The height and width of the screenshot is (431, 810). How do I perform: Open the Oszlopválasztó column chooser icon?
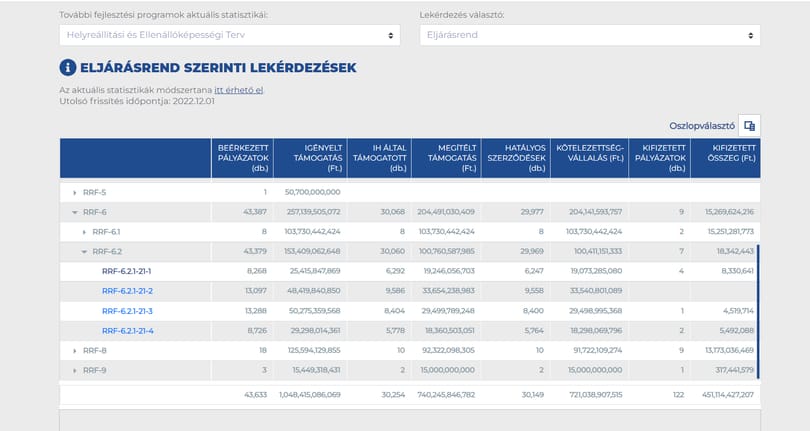[x=750, y=126]
